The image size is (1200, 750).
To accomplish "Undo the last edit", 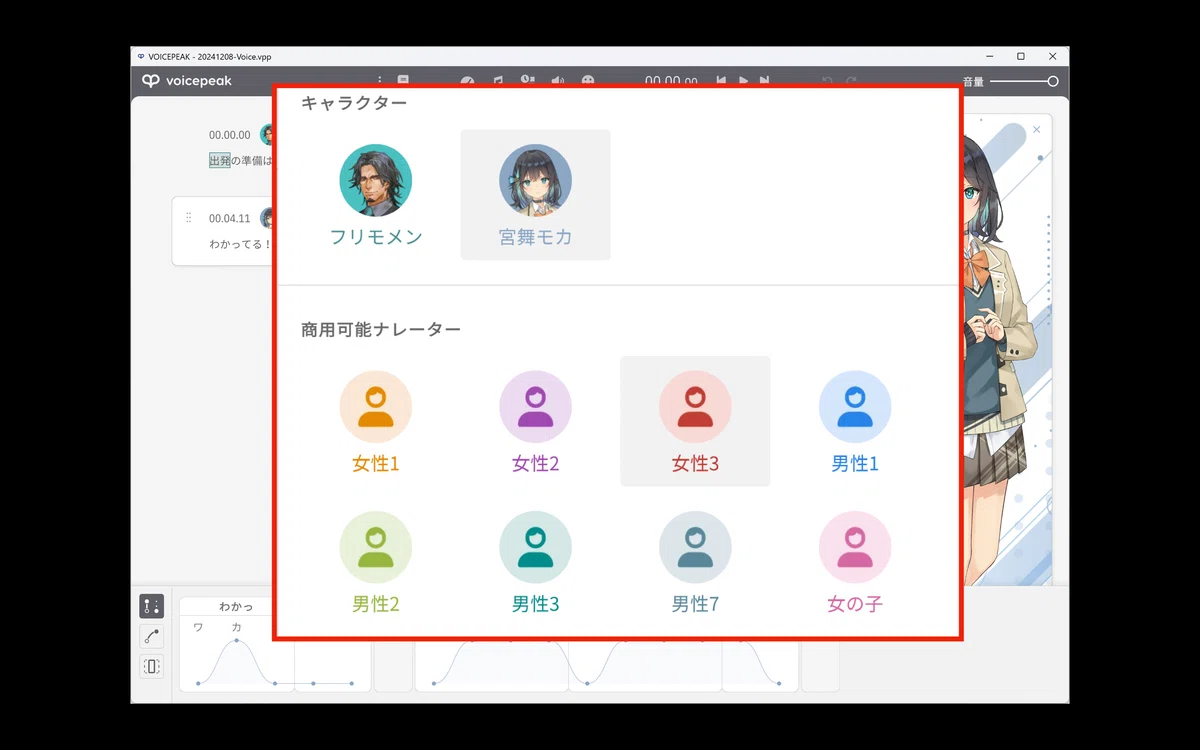I will point(828,81).
